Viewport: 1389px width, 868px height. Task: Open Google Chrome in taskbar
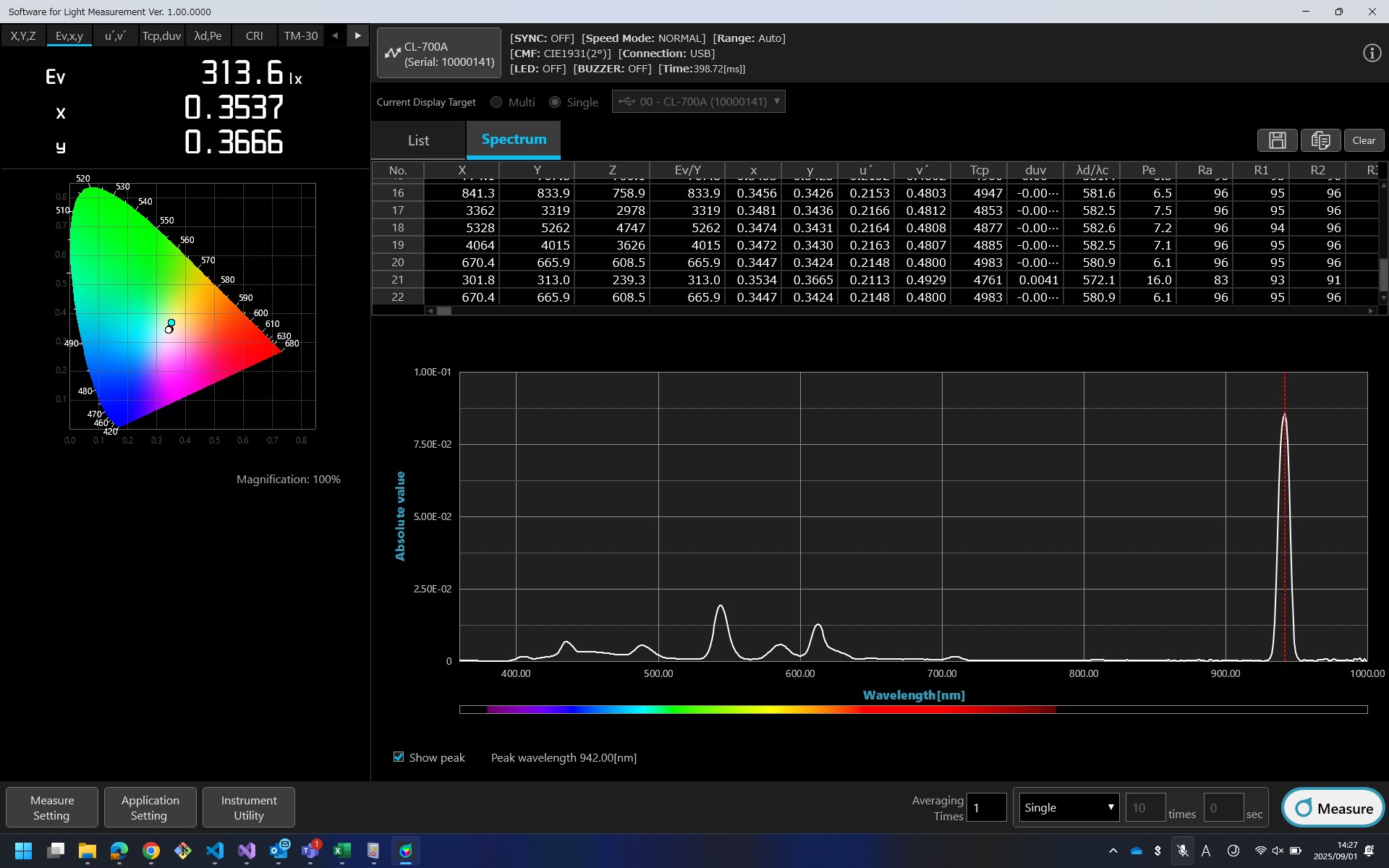click(151, 851)
